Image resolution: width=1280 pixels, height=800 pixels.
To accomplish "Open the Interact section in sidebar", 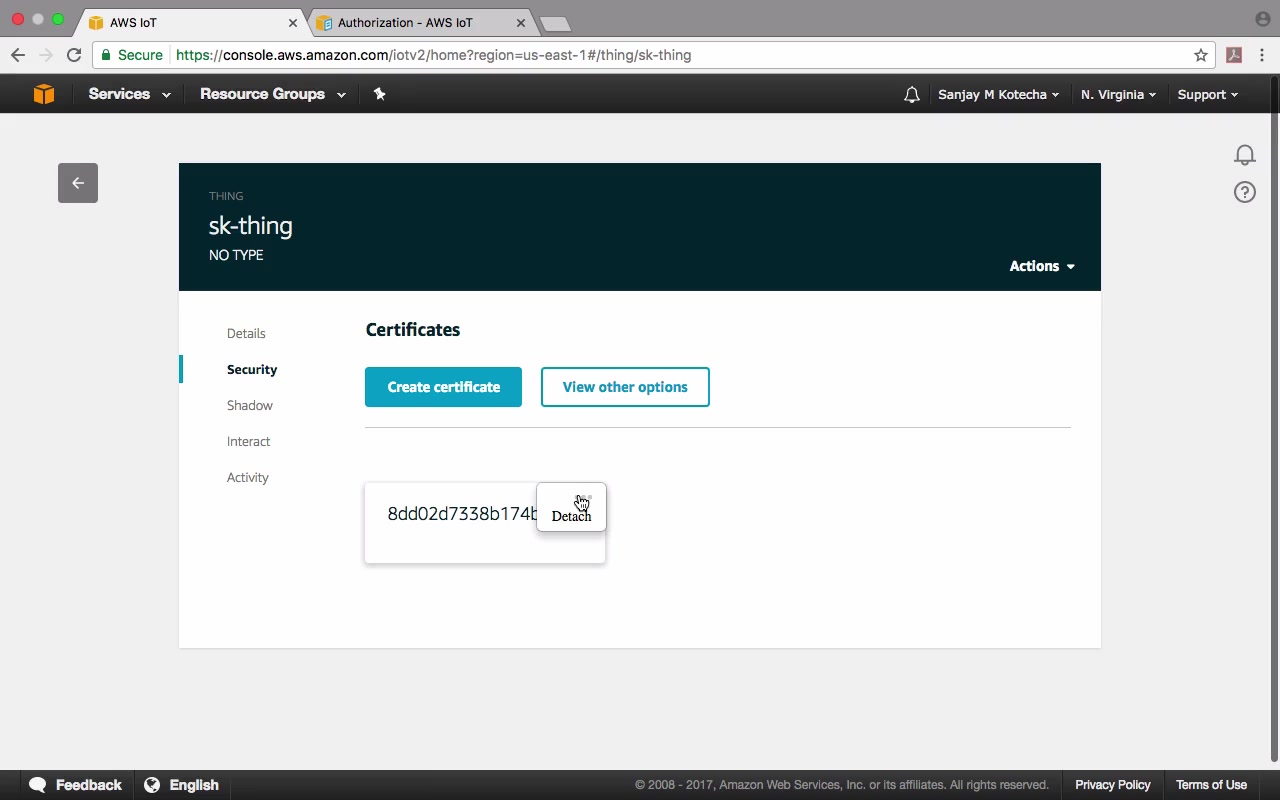I will tap(249, 442).
